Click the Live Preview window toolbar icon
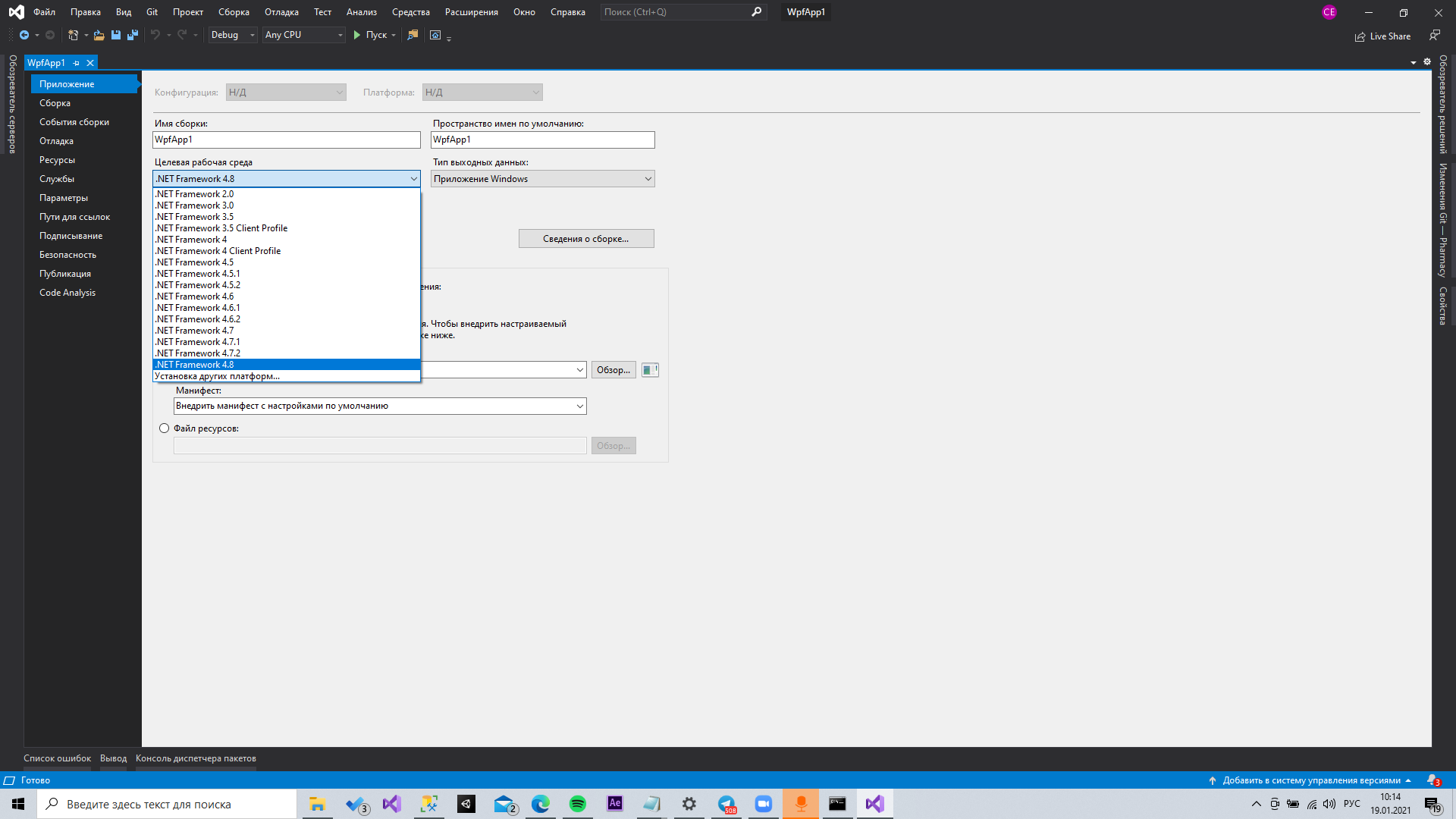The height and width of the screenshot is (819, 1456). [435, 35]
